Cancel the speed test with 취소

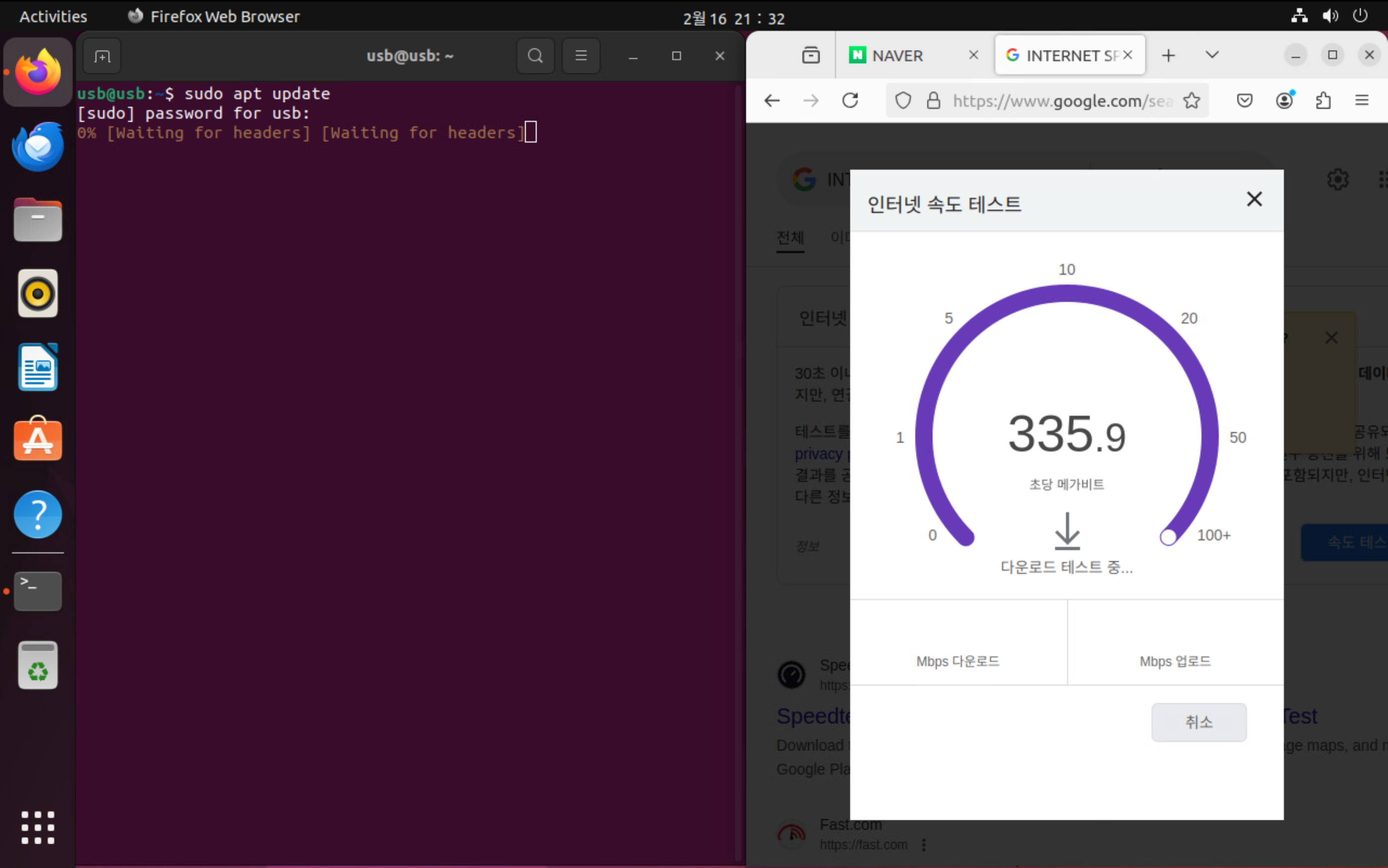click(x=1198, y=722)
